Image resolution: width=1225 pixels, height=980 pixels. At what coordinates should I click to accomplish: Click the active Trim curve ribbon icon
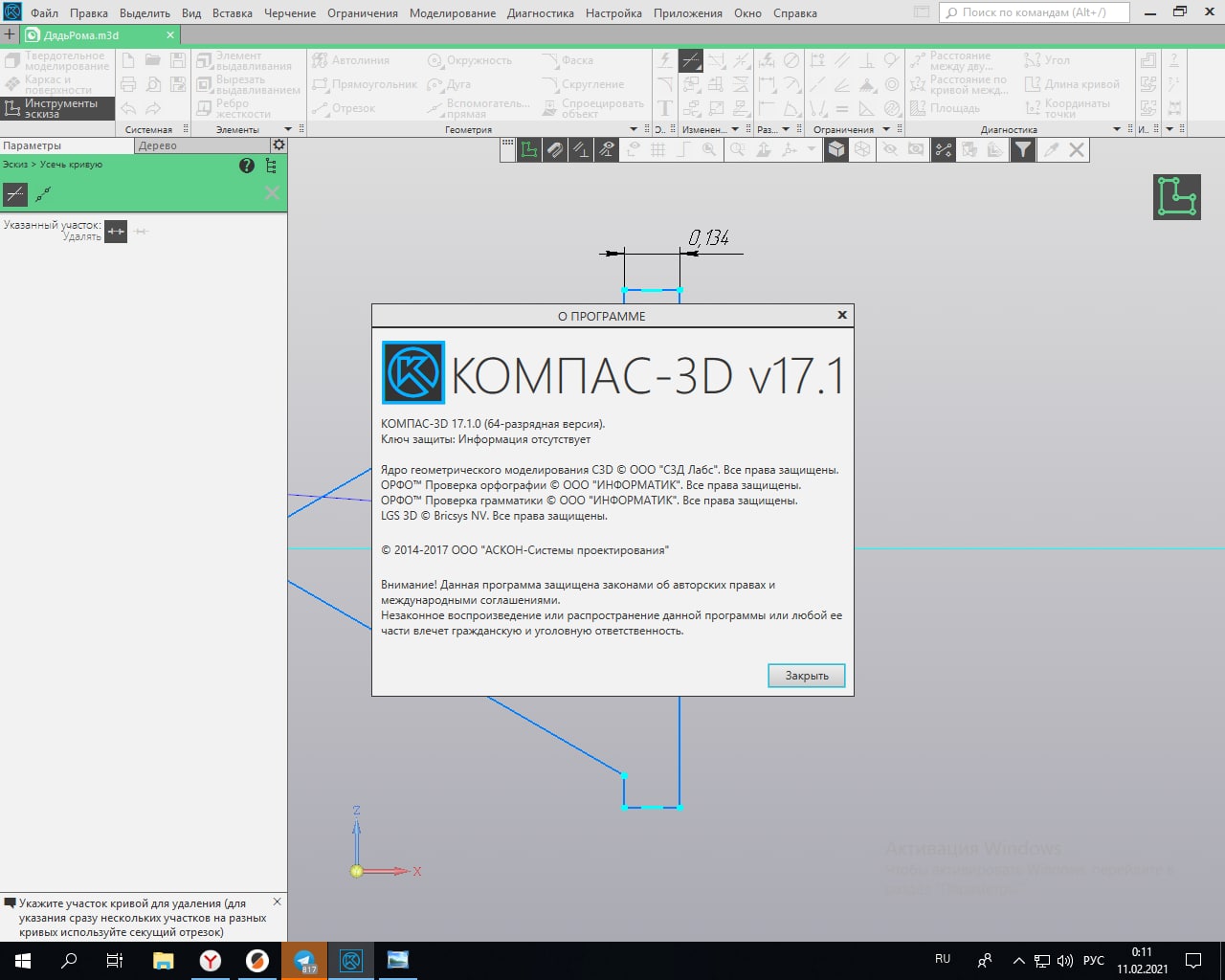pos(690,60)
